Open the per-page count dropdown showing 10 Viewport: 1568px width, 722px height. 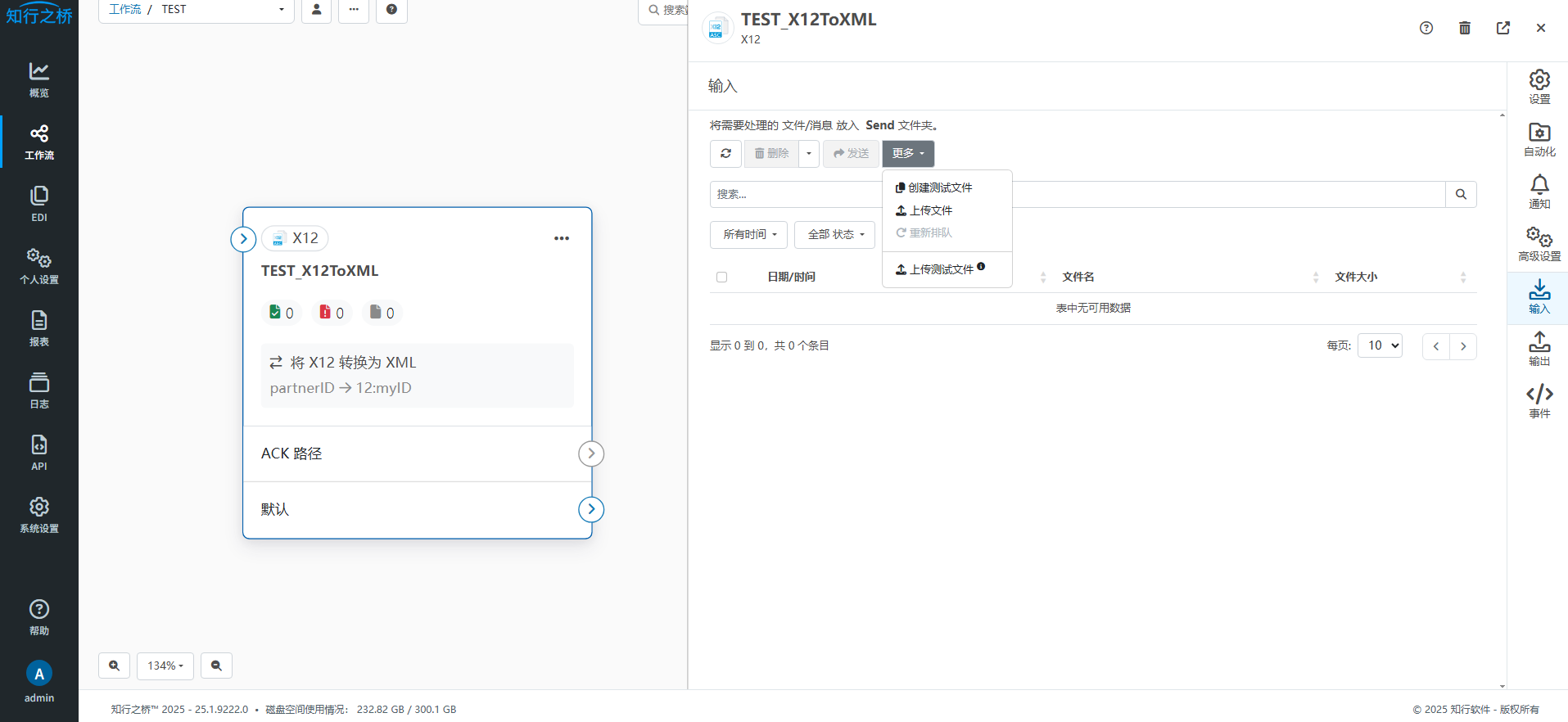click(1379, 345)
